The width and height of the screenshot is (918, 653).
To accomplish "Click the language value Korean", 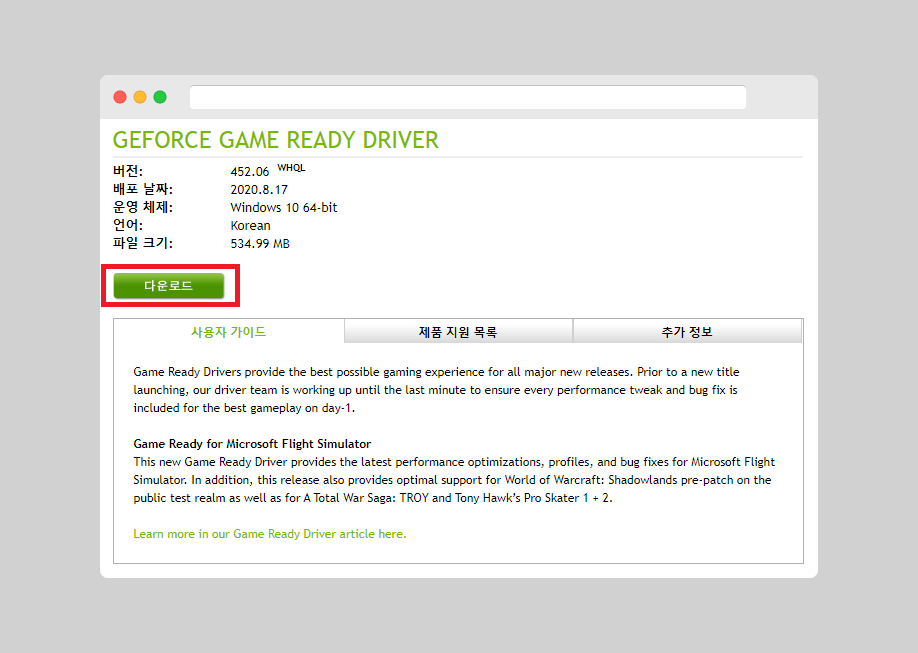I will [250, 225].
